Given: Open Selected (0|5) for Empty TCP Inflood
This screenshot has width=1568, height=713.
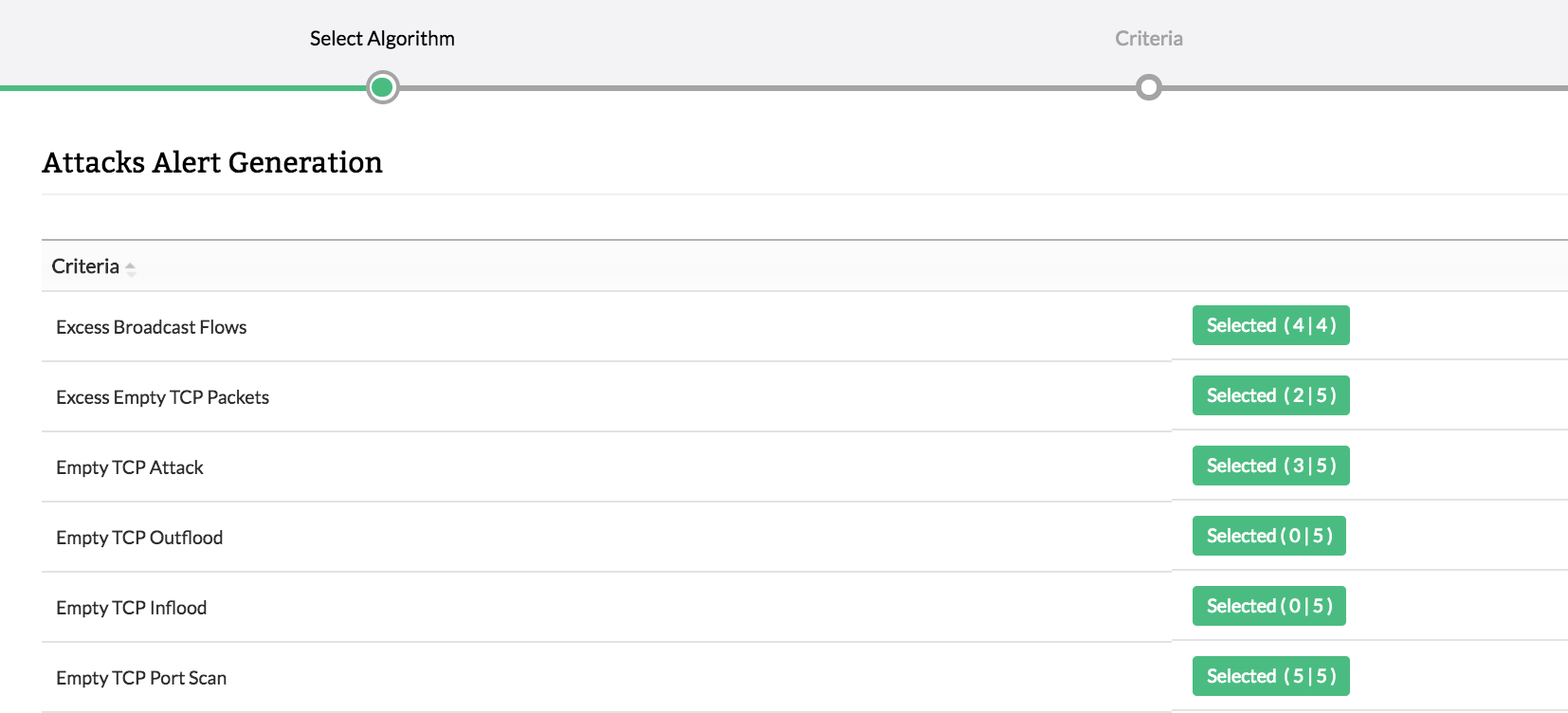Looking at the screenshot, I should [1268, 606].
